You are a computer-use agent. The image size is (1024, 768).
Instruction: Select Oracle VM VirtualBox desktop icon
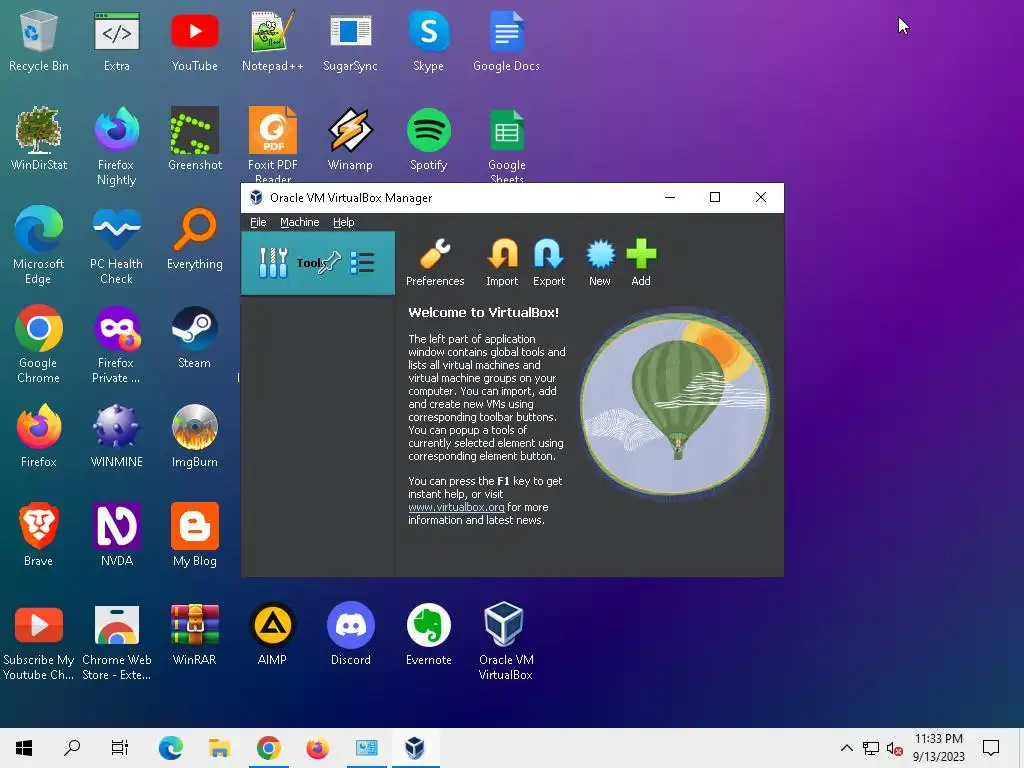(x=505, y=642)
